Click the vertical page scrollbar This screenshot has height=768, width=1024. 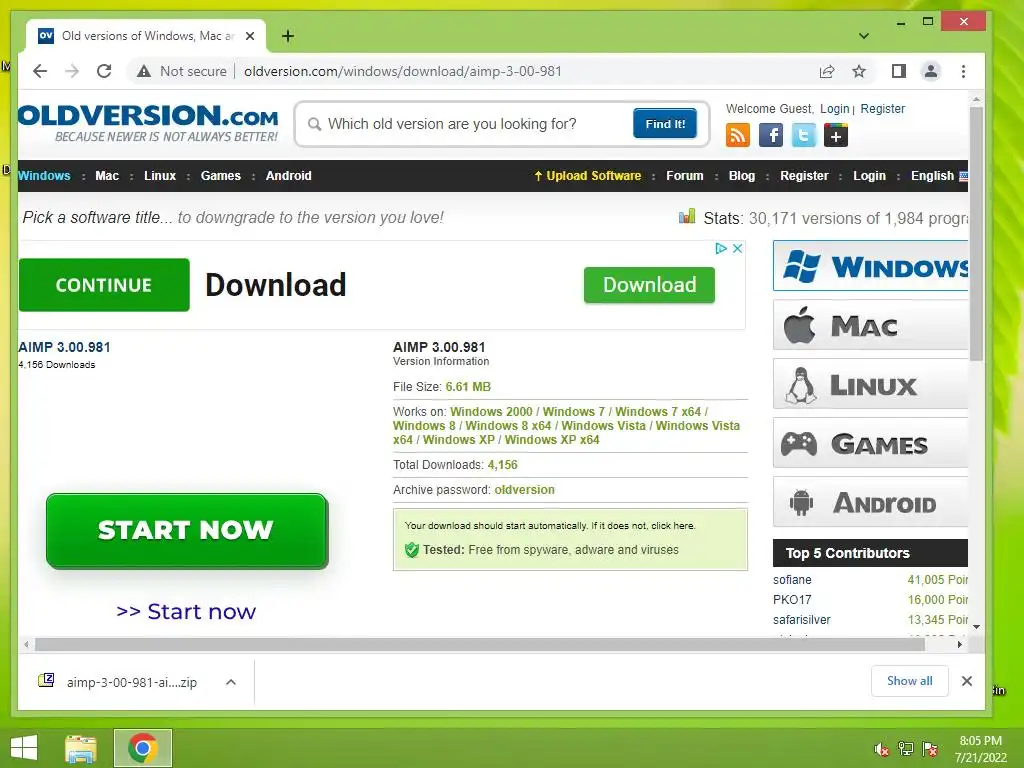click(976, 233)
